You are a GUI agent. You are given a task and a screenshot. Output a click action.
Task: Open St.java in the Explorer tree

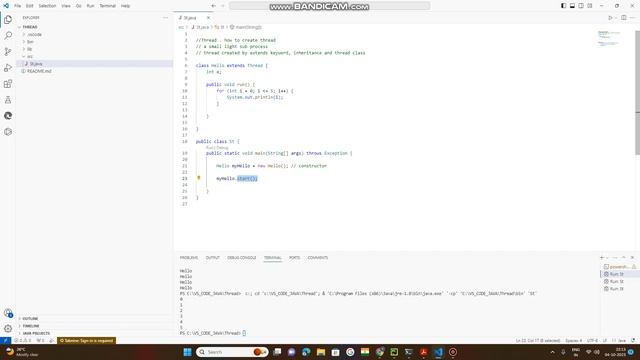click(36, 64)
